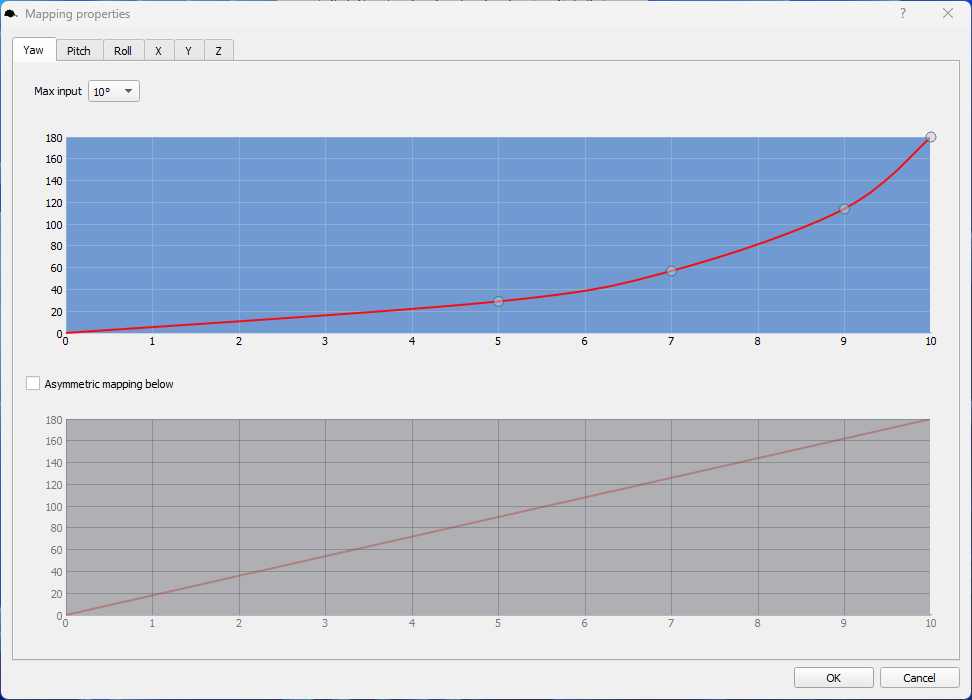Open the Max input dropdown
The height and width of the screenshot is (700, 972).
click(x=114, y=91)
